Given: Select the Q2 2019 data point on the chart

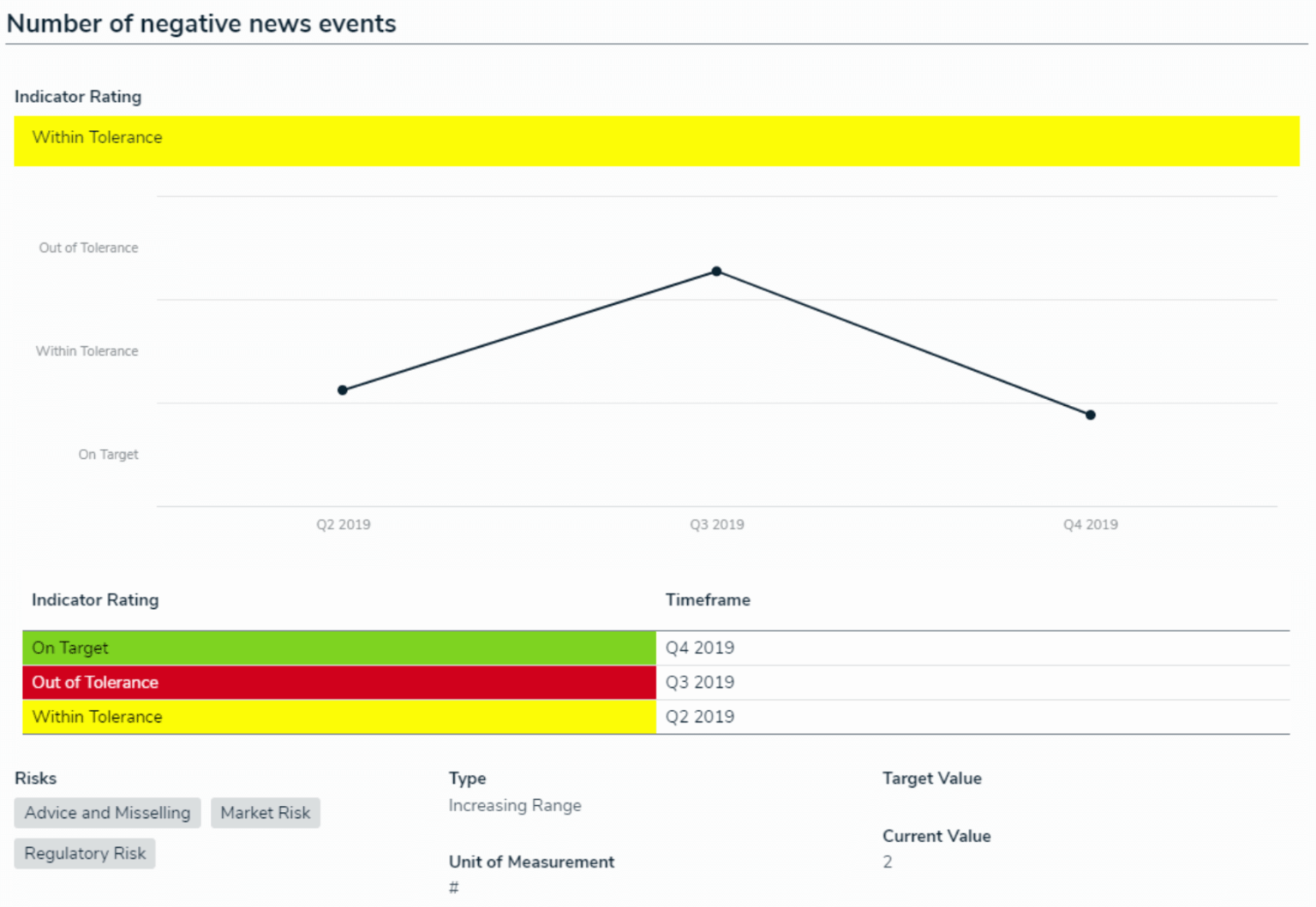Looking at the screenshot, I should [x=343, y=390].
